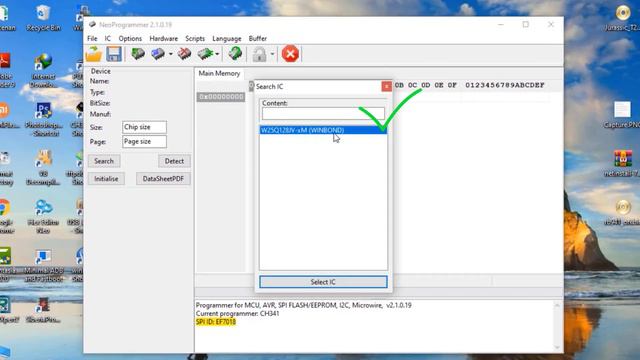Screen dimensions: 640x360
Task: Click the SPI ID: EF7018 log line
Action: click(216, 322)
